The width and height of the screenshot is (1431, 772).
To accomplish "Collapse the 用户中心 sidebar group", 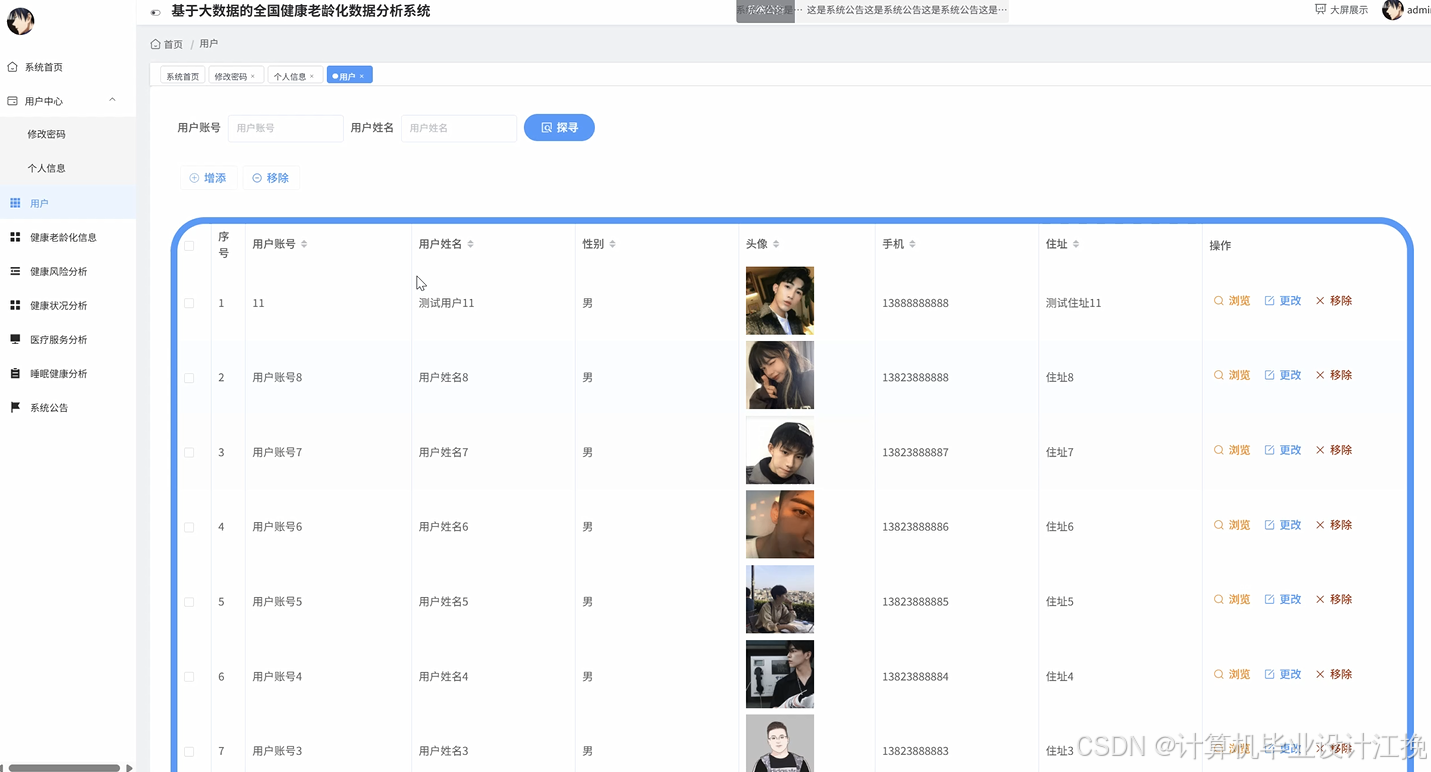I will tap(112, 100).
